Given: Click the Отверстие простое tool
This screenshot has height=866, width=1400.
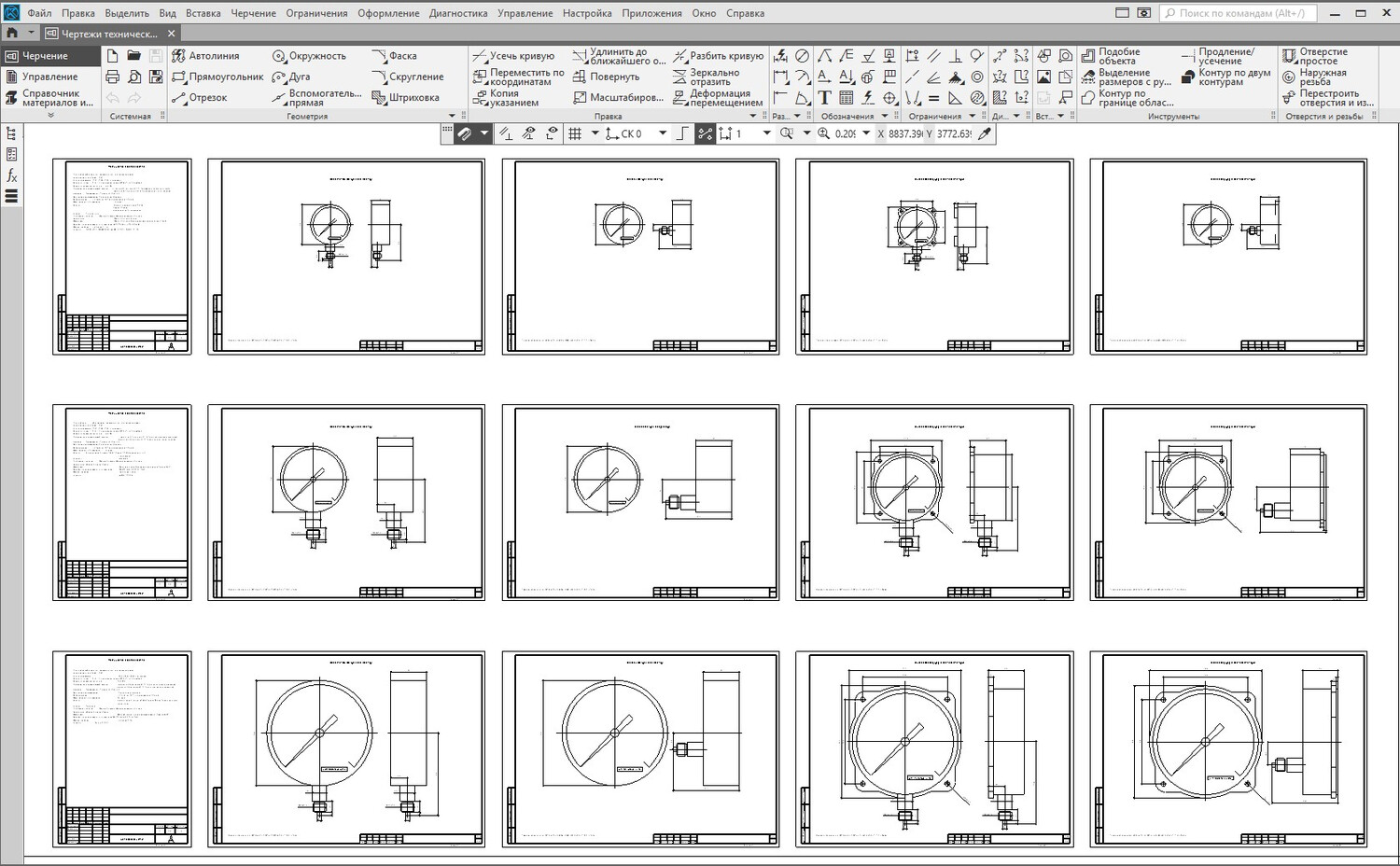Looking at the screenshot, I should pyautogui.click(x=1316, y=56).
